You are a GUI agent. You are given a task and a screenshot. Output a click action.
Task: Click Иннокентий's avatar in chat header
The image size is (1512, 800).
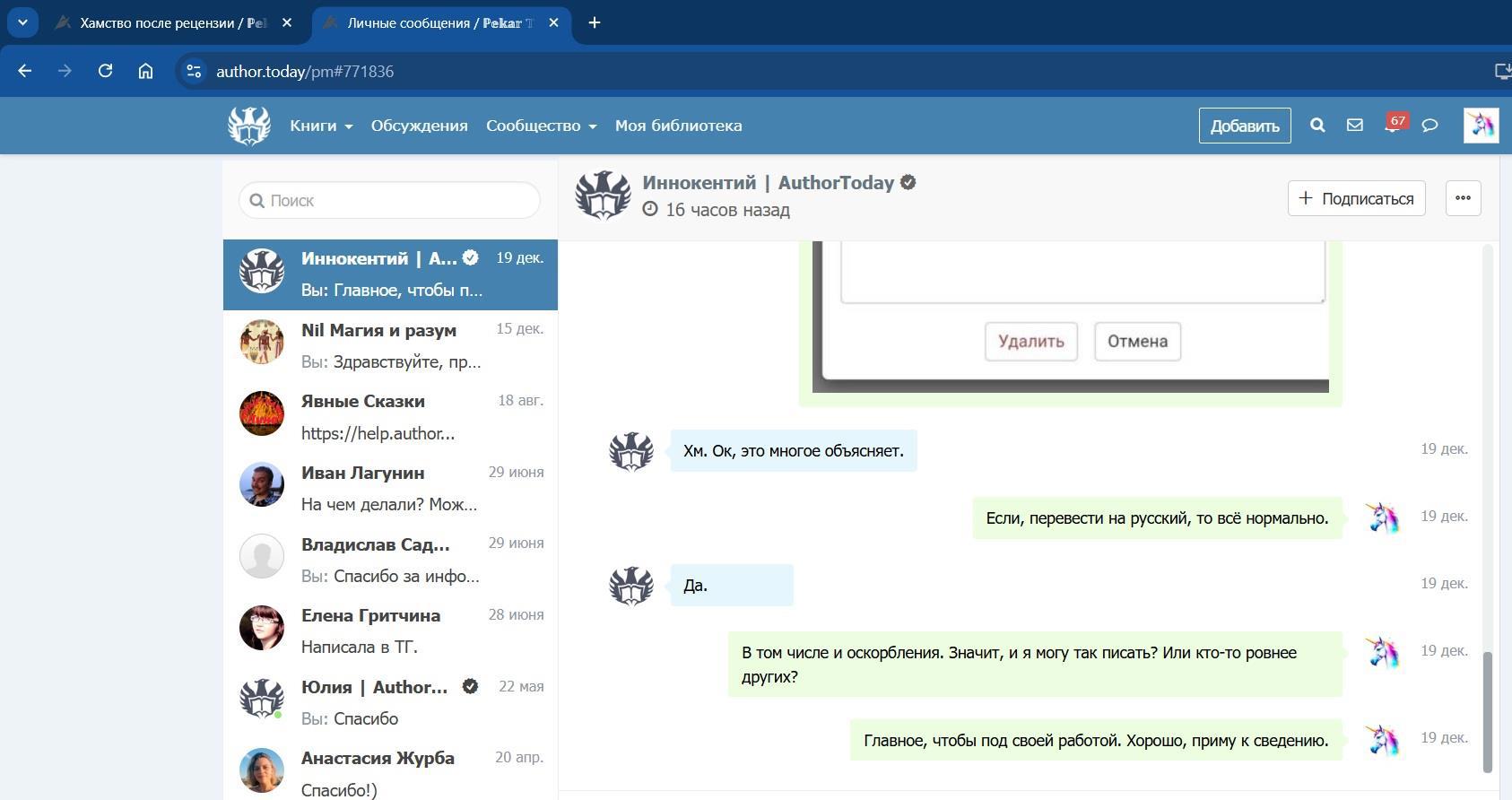(x=603, y=195)
